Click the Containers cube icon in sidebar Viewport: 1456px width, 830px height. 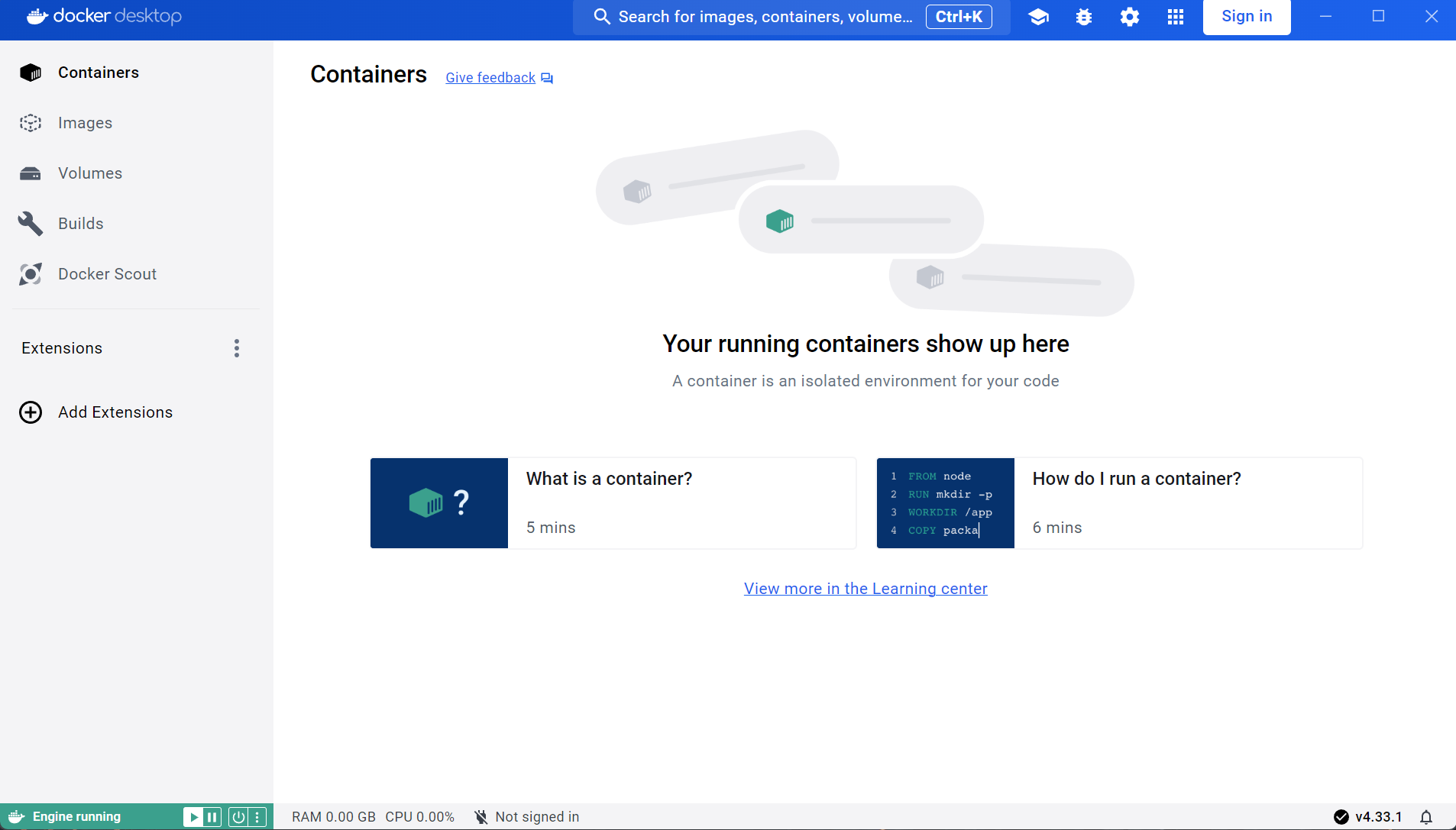click(x=31, y=73)
